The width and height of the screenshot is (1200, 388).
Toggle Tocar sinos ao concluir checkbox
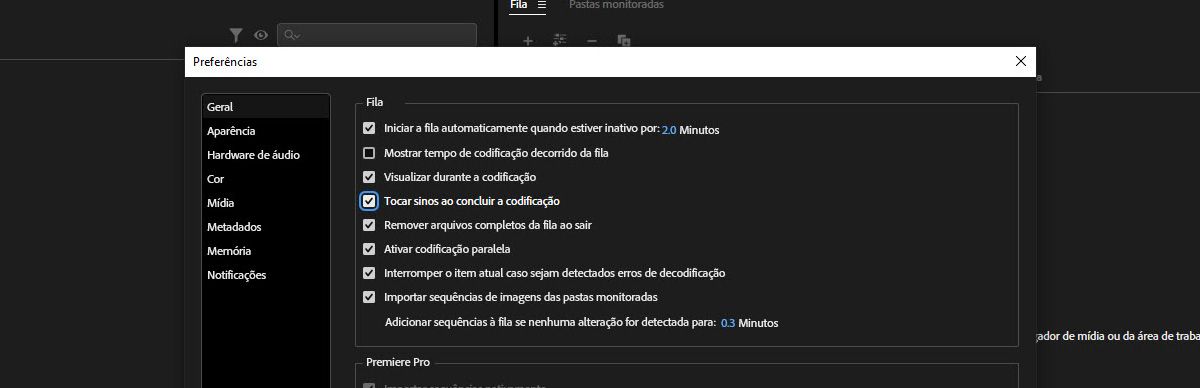click(x=369, y=201)
